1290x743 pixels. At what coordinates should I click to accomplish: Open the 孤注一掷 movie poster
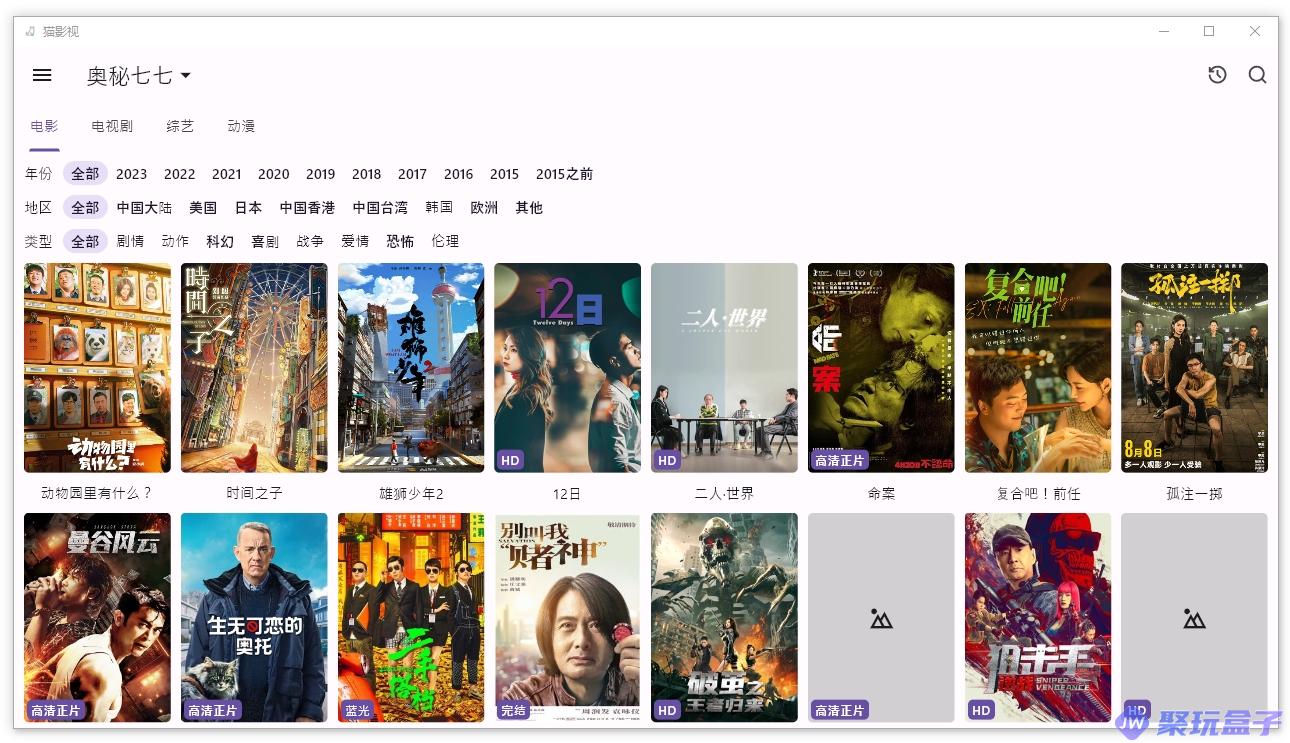point(1194,368)
